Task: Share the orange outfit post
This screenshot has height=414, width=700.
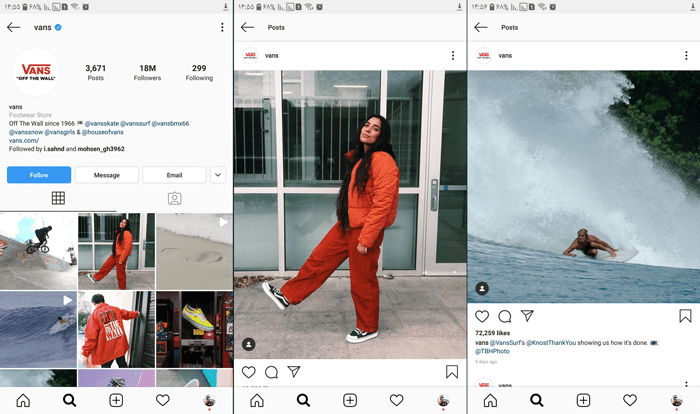Action: point(294,372)
